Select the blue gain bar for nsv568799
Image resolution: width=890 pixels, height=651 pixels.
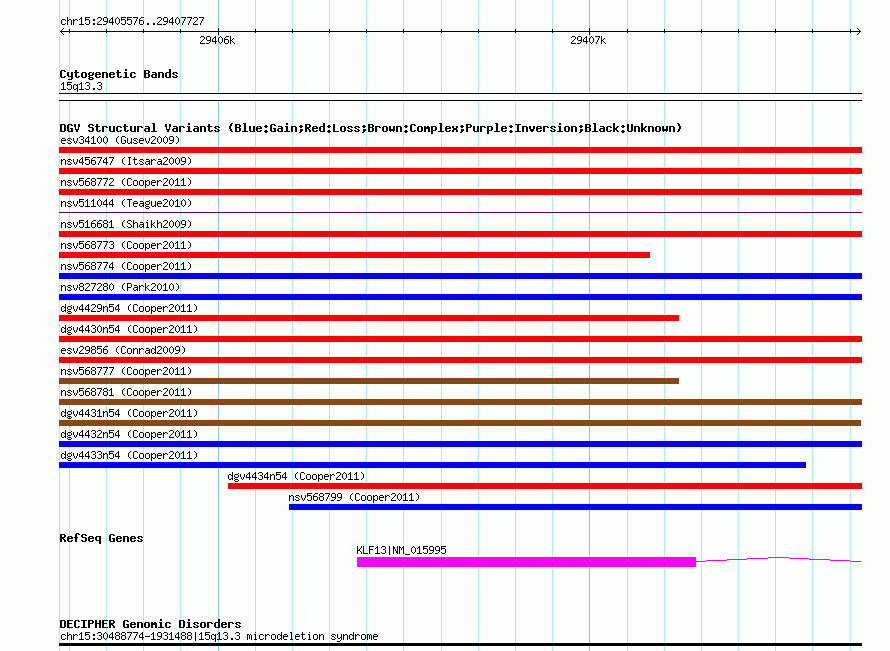click(x=576, y=507)
